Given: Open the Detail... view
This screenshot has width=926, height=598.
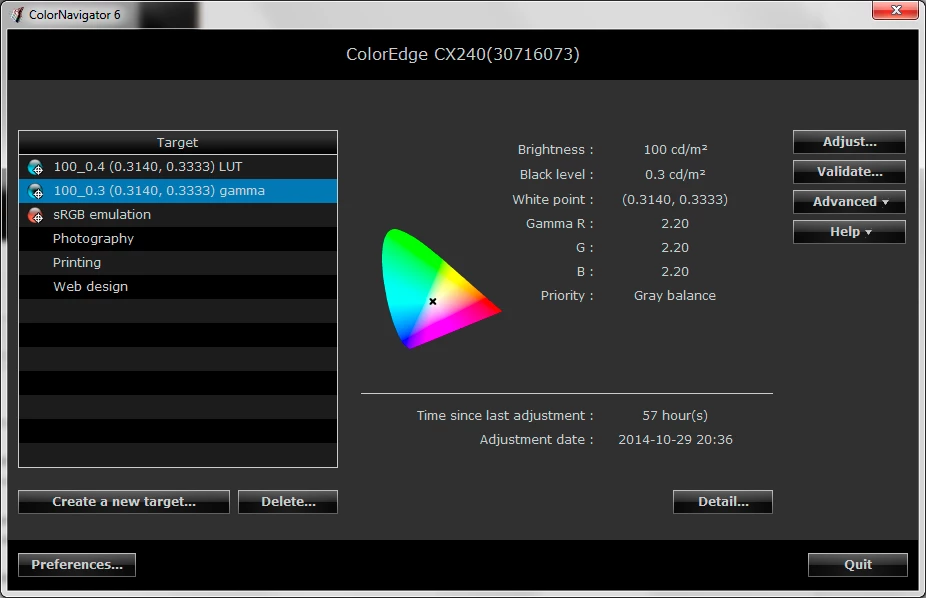Looking at the screenshot, I should point(723,502).
